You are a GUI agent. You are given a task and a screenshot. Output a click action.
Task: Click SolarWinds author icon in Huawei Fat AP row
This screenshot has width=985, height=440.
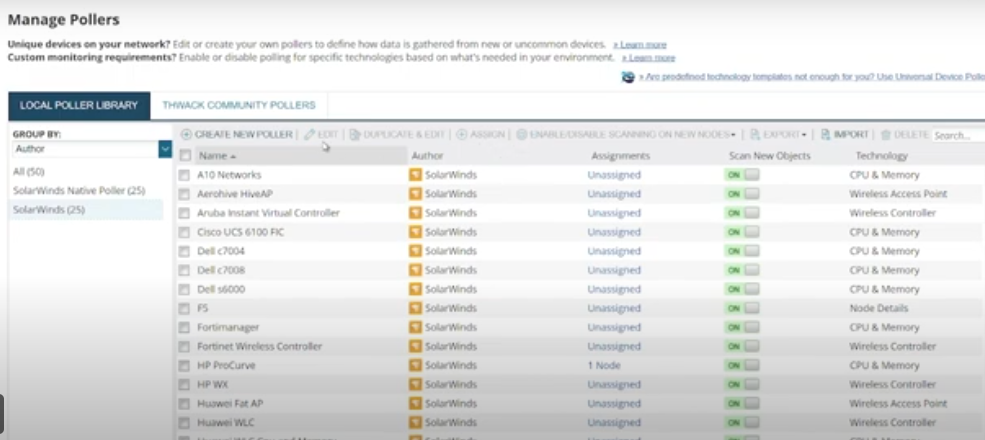pyautogui.click(x=415, y=404)
